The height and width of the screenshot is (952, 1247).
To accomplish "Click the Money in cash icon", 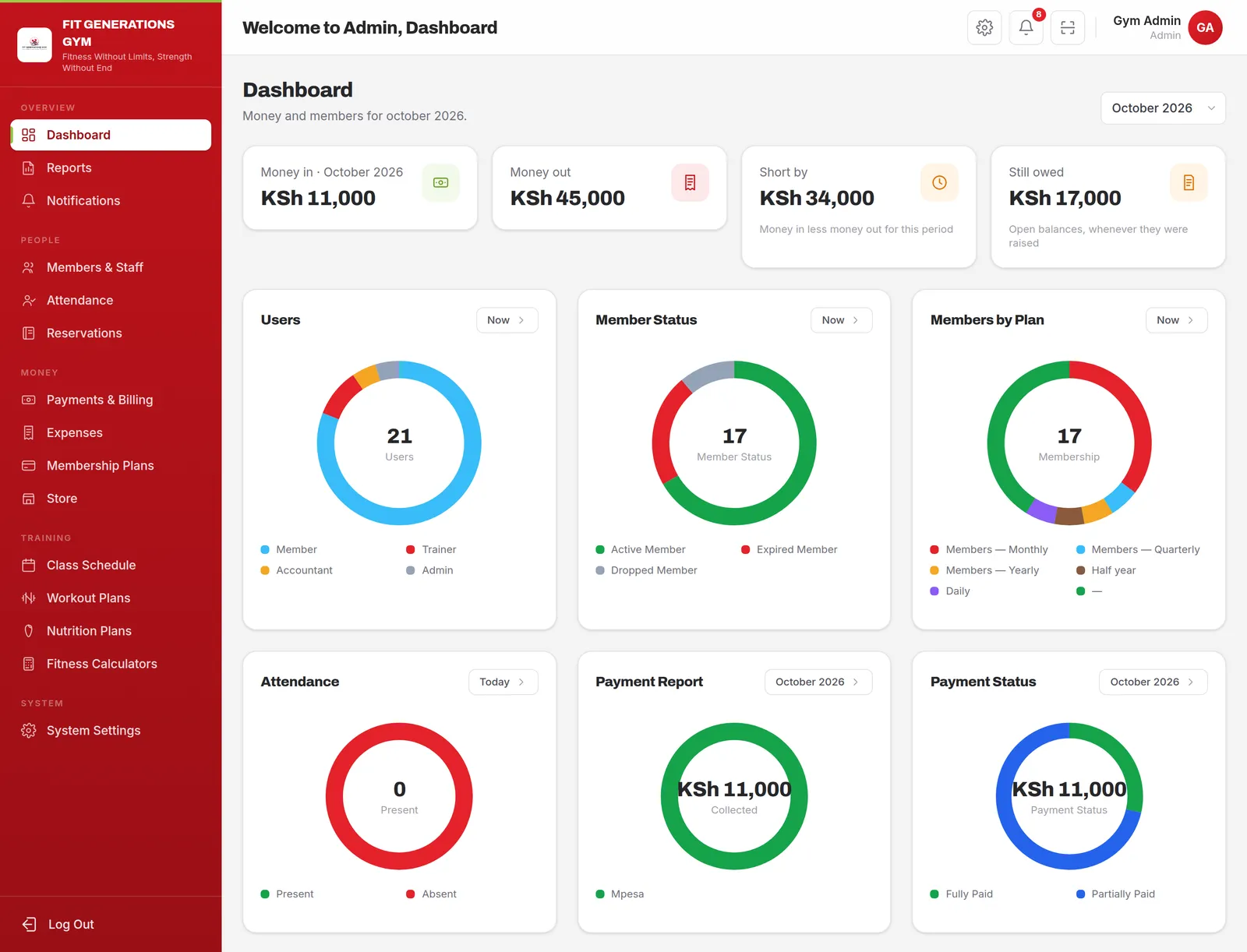I will point(440,182).
